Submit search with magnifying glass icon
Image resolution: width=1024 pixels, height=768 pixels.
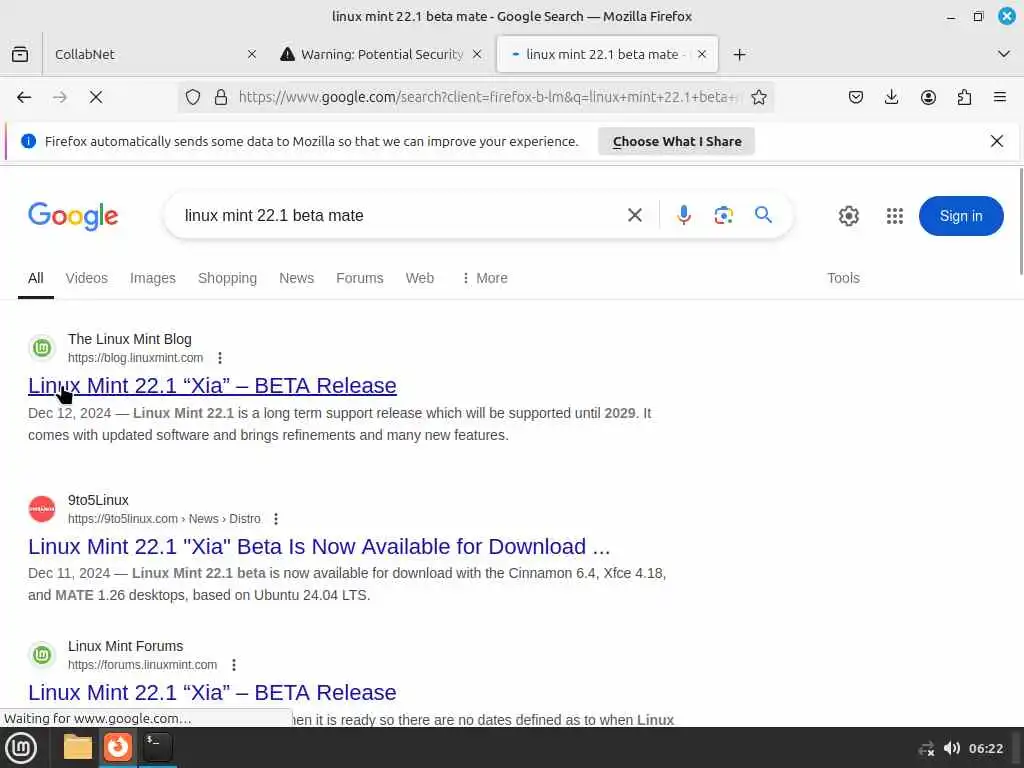tap(763, 215)
